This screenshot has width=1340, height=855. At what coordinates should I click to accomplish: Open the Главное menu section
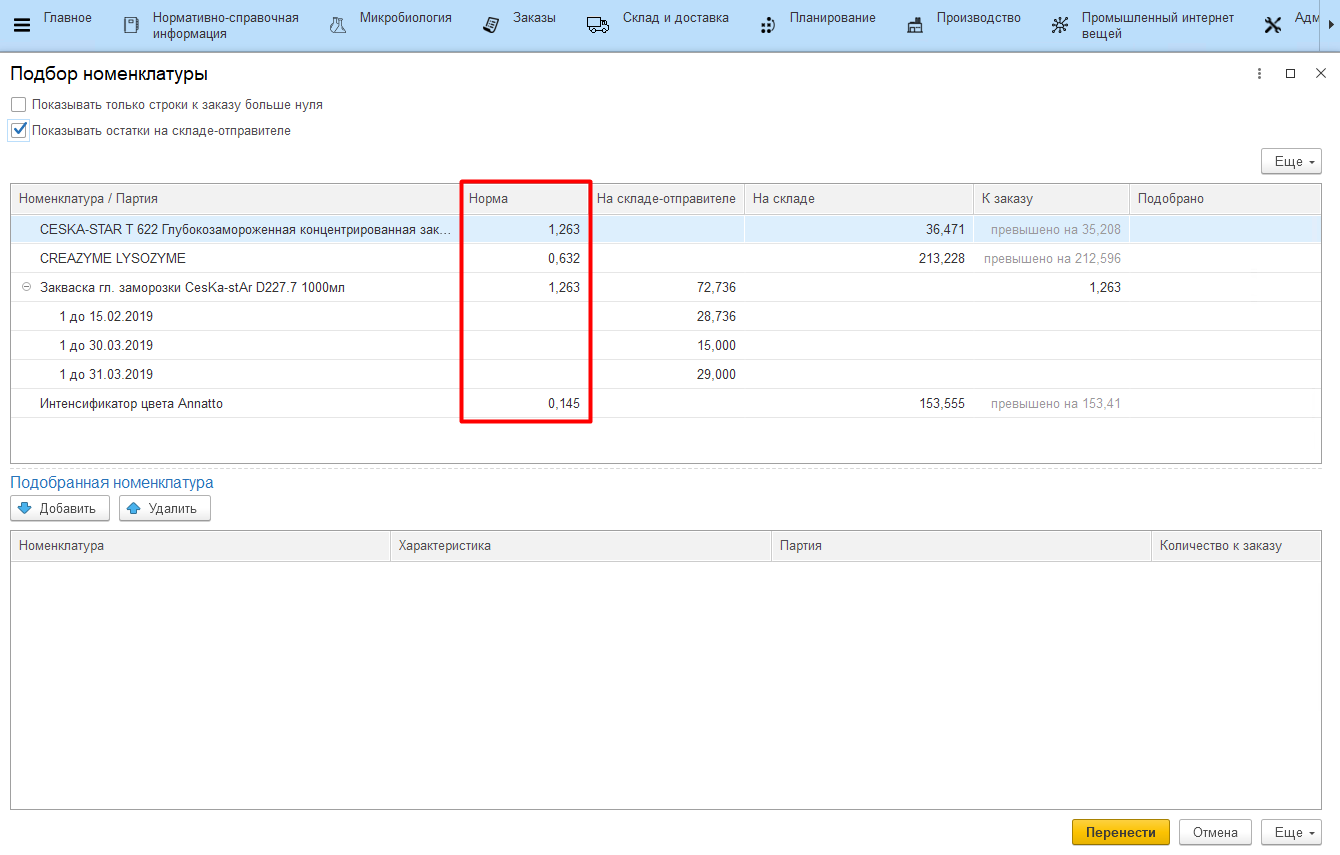coord(67,18)
